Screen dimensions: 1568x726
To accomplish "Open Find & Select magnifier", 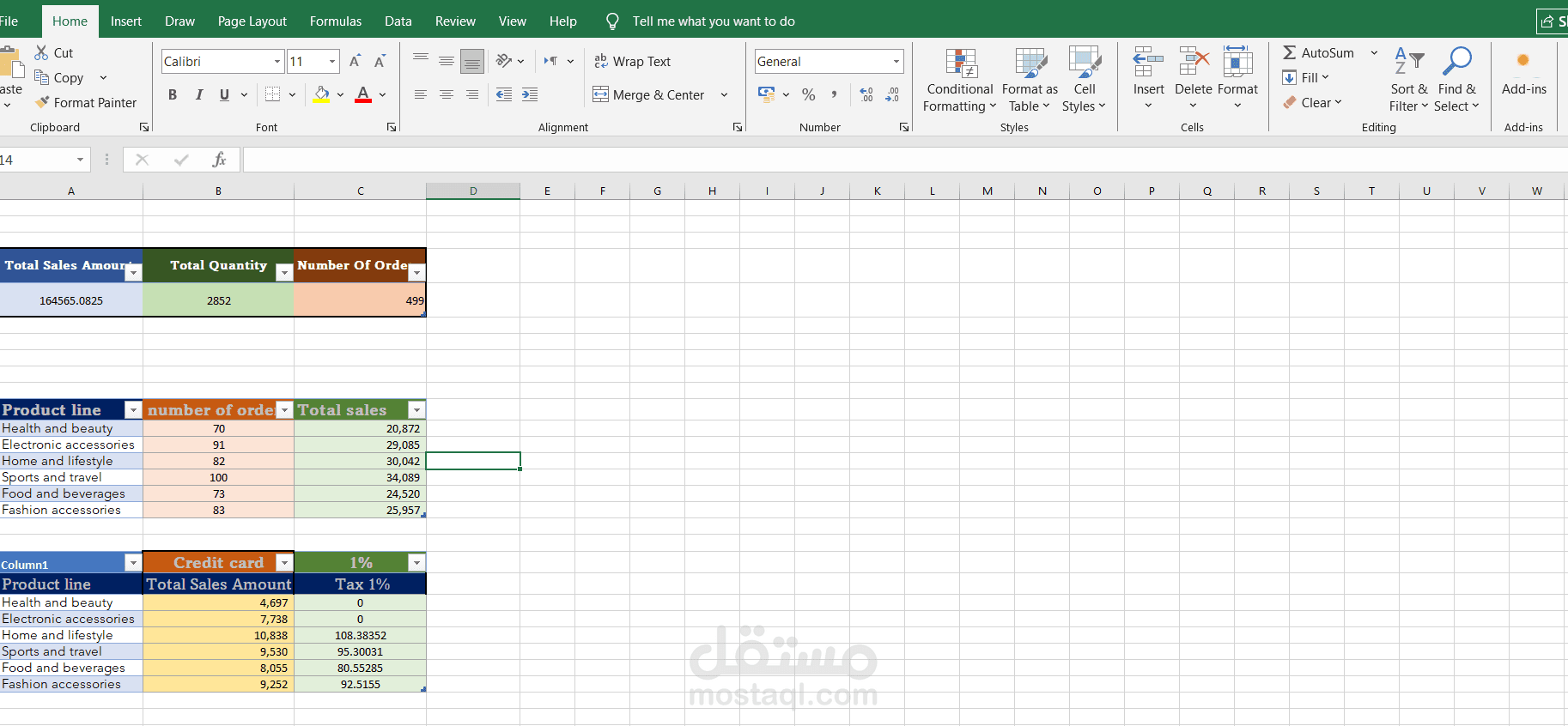I will point(1456,81).
